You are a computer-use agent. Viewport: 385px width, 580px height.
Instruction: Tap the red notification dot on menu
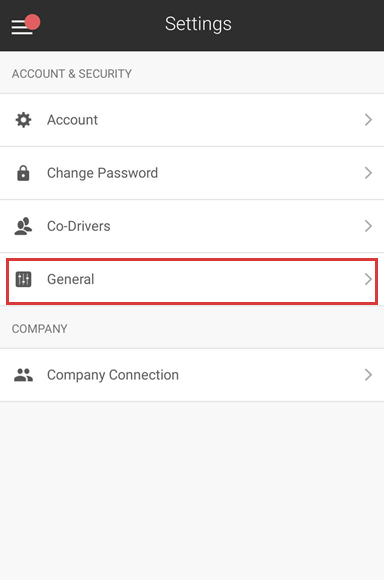click(x=33, y=22)
